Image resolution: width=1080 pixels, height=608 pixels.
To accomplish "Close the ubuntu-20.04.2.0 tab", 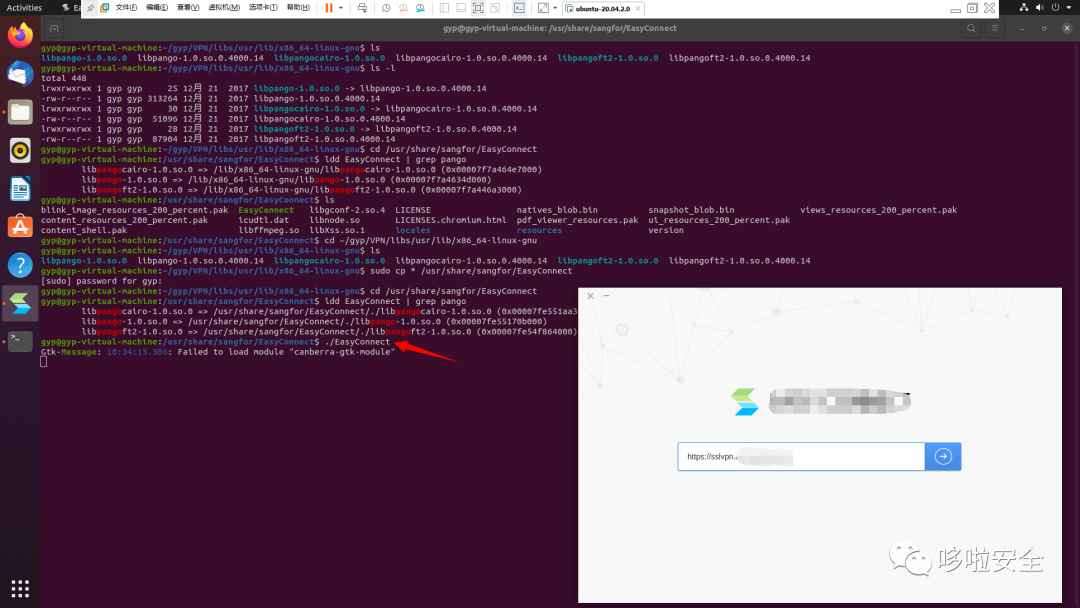I will click(638, 8).
